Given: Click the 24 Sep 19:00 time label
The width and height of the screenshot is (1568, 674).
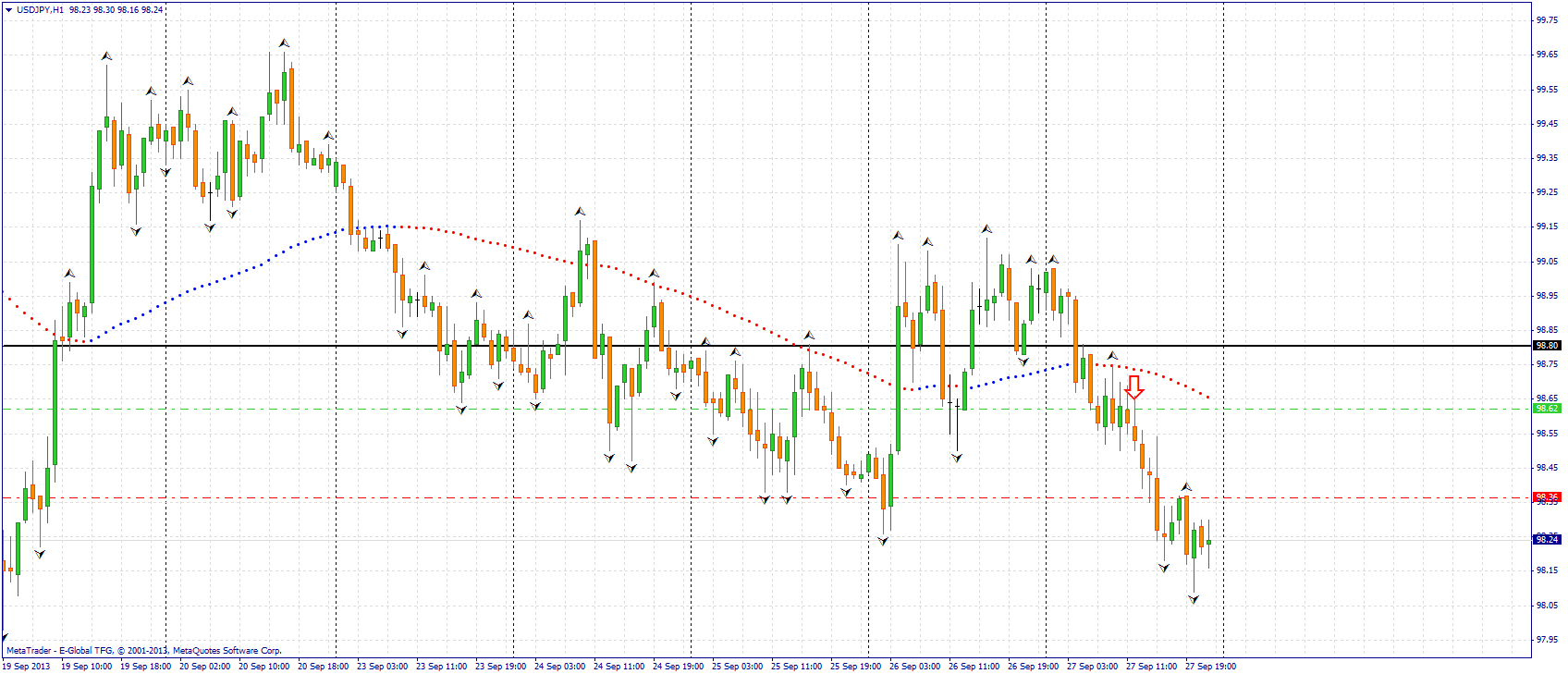Looking at the screenshot, I should (x=679, y=667).
